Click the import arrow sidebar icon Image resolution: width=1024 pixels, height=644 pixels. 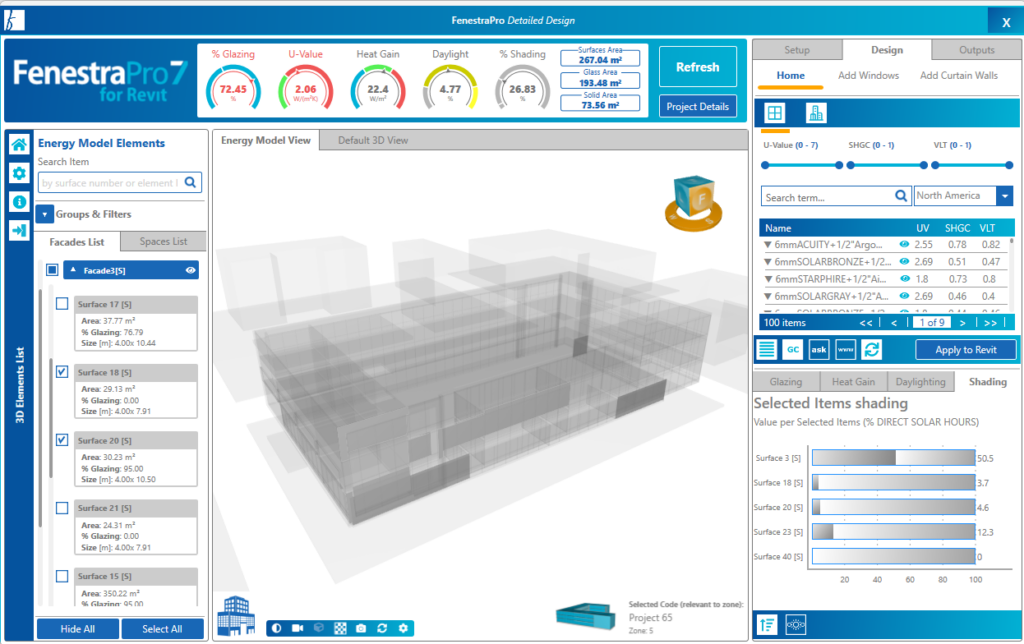(x=19, y=231)
